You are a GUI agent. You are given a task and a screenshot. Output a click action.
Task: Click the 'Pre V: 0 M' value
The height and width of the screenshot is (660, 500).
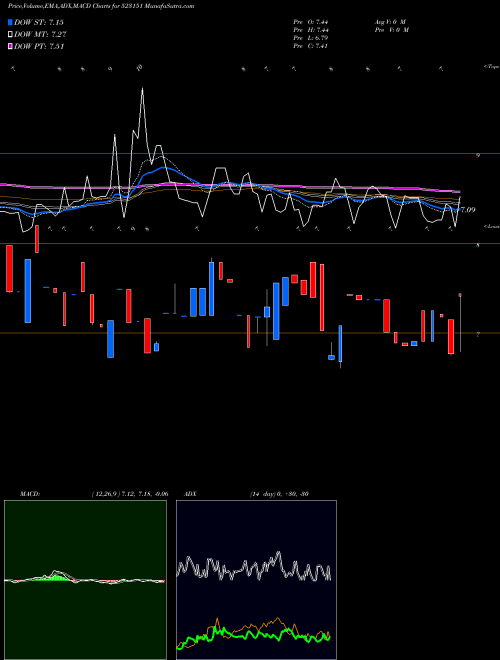391,30
